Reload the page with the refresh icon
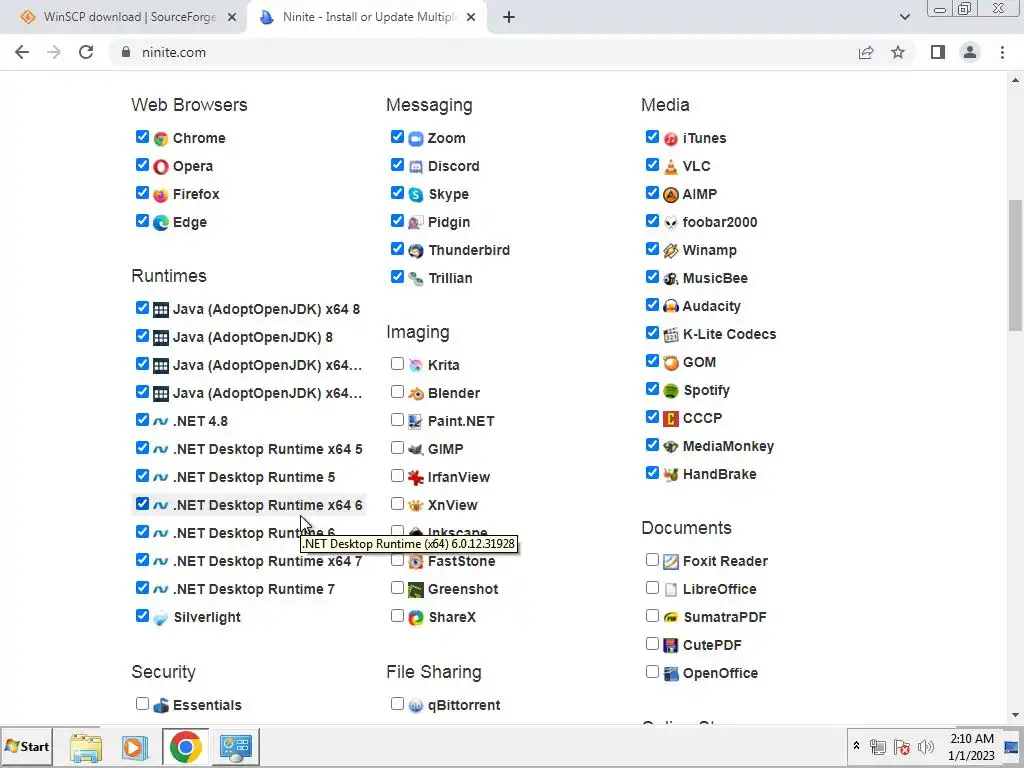This screenshot has width=1024, height=768. click(86, 52)
